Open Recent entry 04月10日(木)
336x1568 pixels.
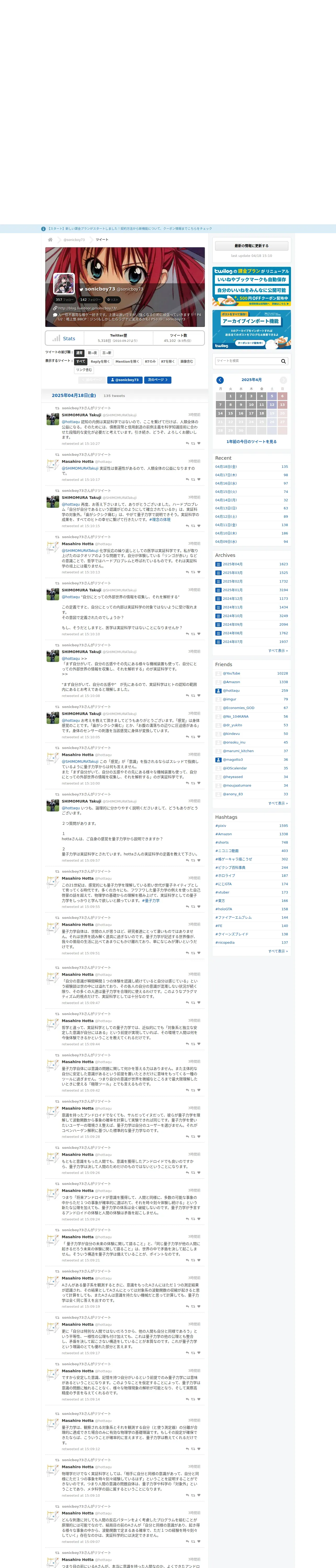tap(251, 533)
